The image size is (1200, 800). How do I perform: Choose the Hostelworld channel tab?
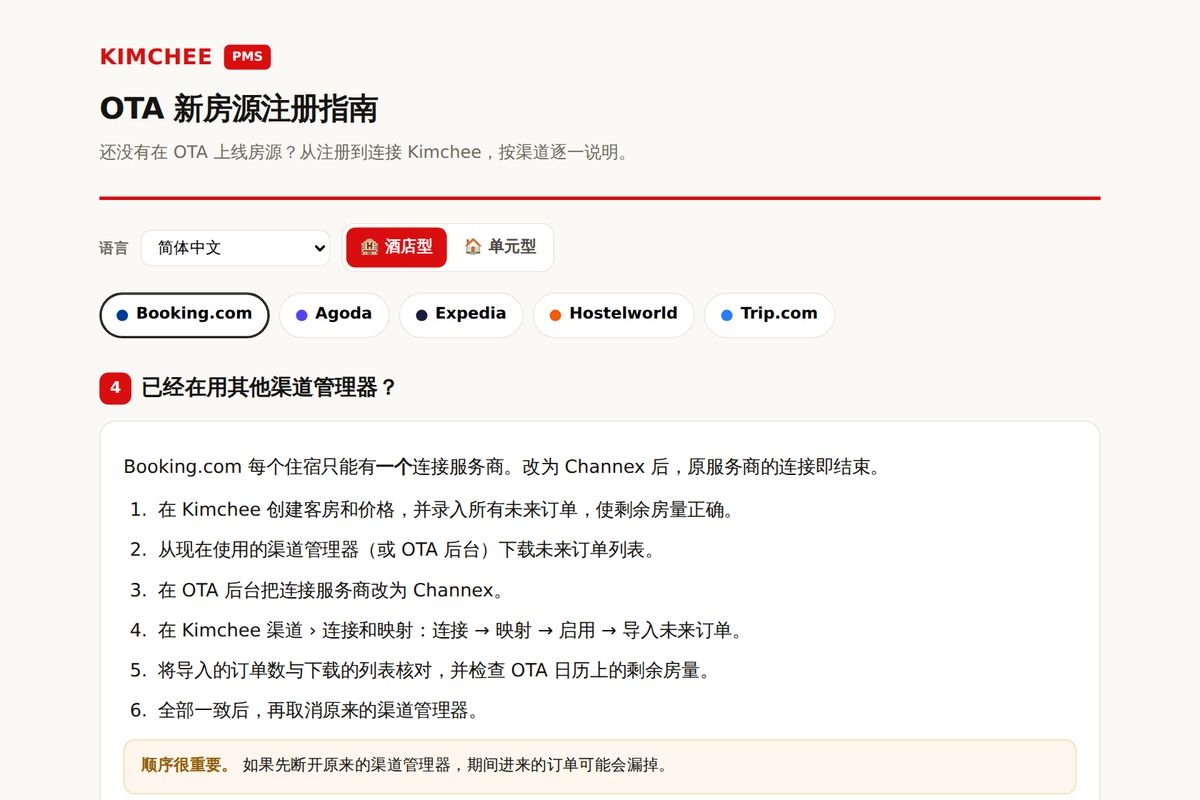[613, 315]
